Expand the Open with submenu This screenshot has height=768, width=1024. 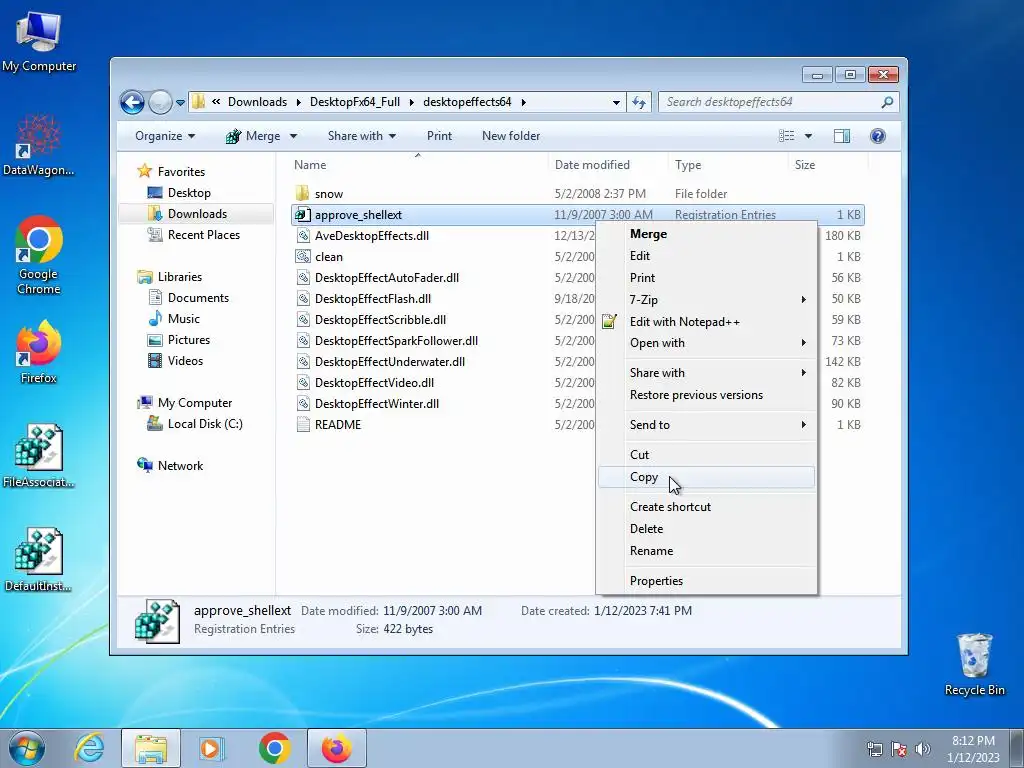tap(707, 343)
